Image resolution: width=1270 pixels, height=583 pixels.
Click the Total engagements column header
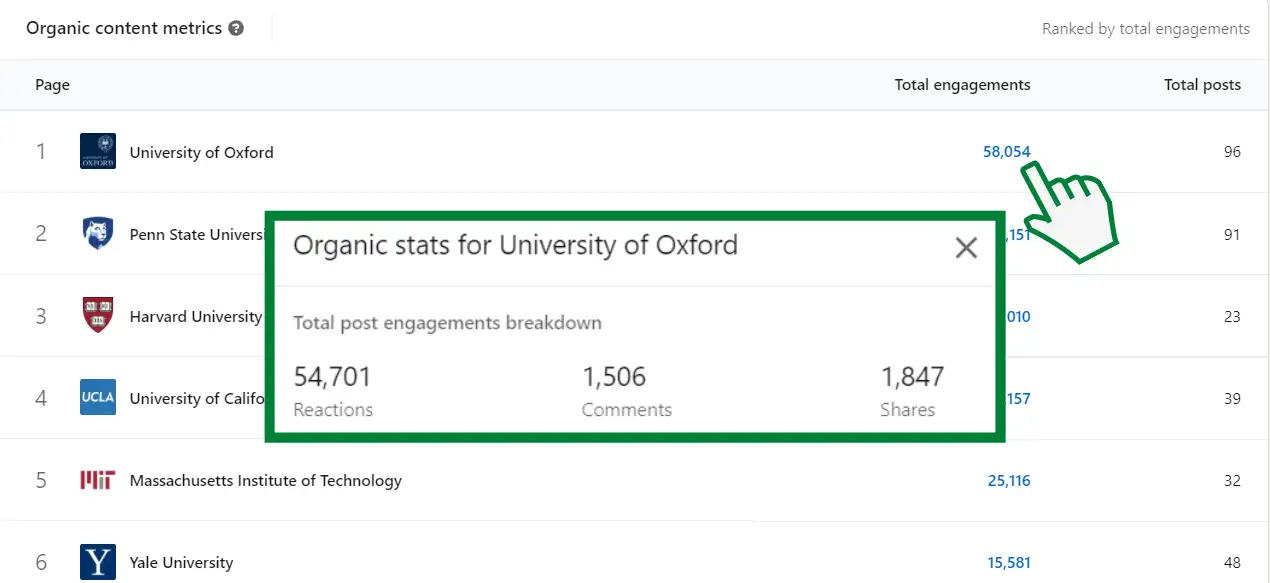coord(962,85)
